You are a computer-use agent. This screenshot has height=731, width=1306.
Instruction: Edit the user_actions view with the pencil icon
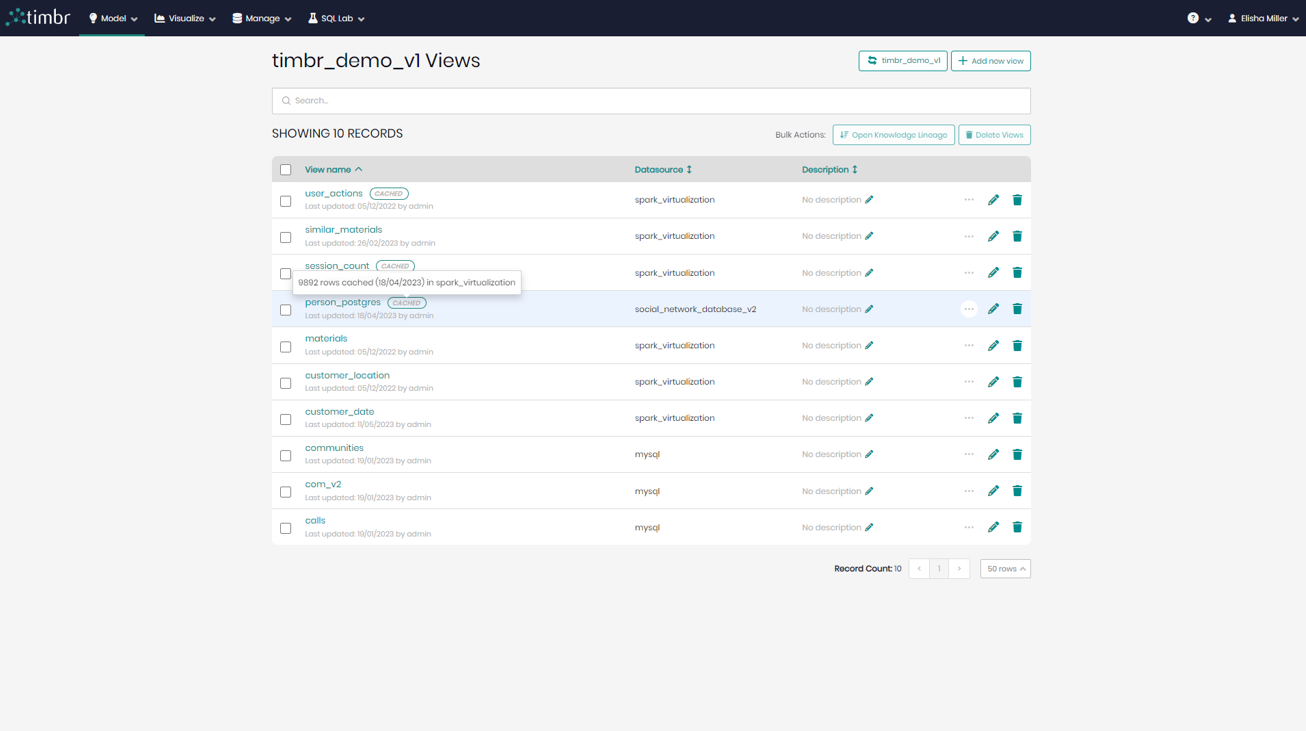[x=993, y=200]
